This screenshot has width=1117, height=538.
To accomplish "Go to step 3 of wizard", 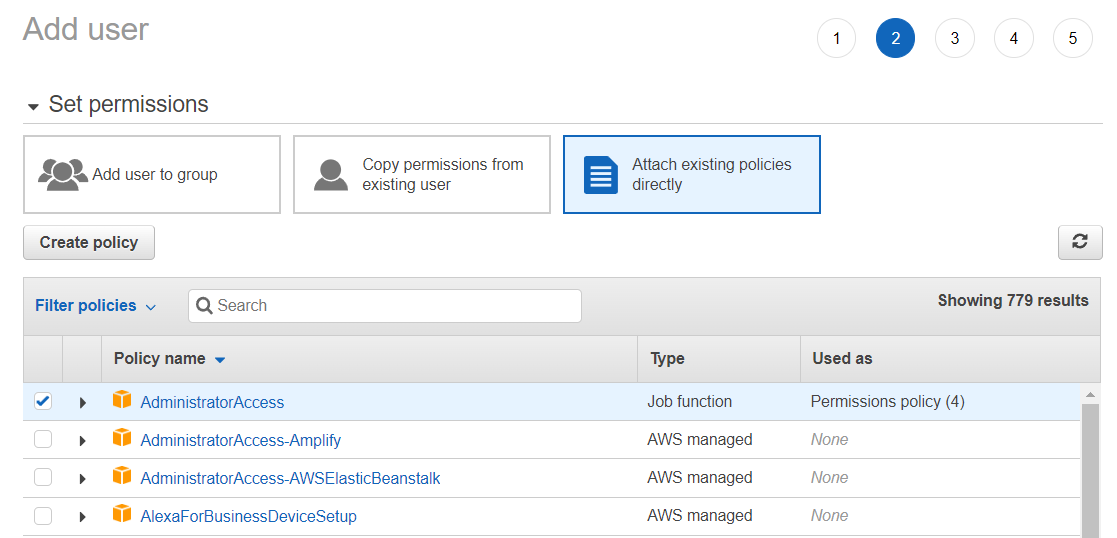I will pos(954,39).
